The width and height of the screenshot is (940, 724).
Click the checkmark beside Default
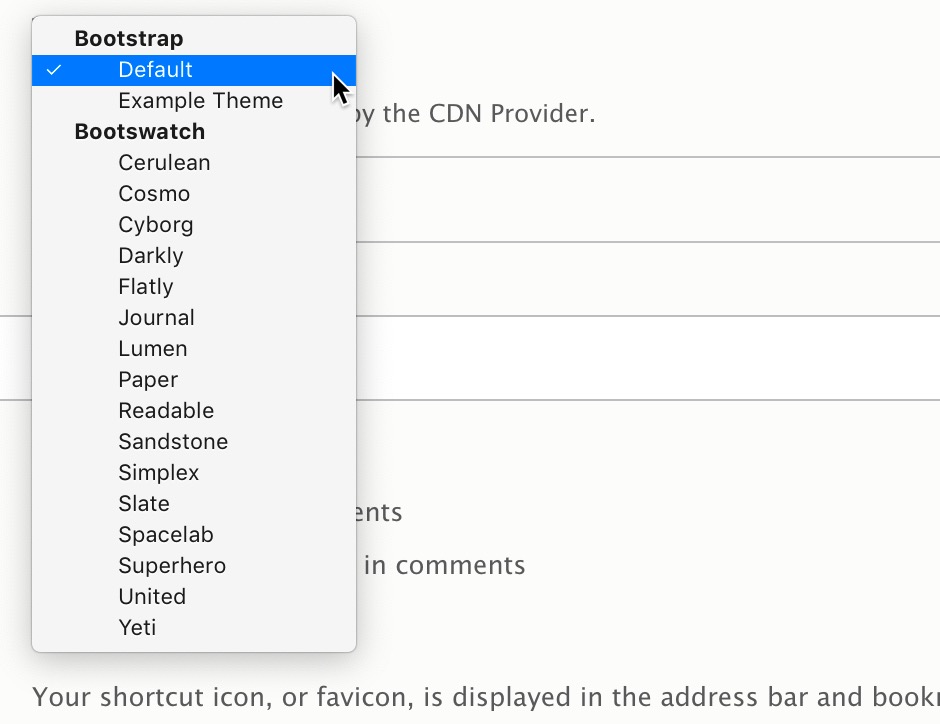pos(54,70)
